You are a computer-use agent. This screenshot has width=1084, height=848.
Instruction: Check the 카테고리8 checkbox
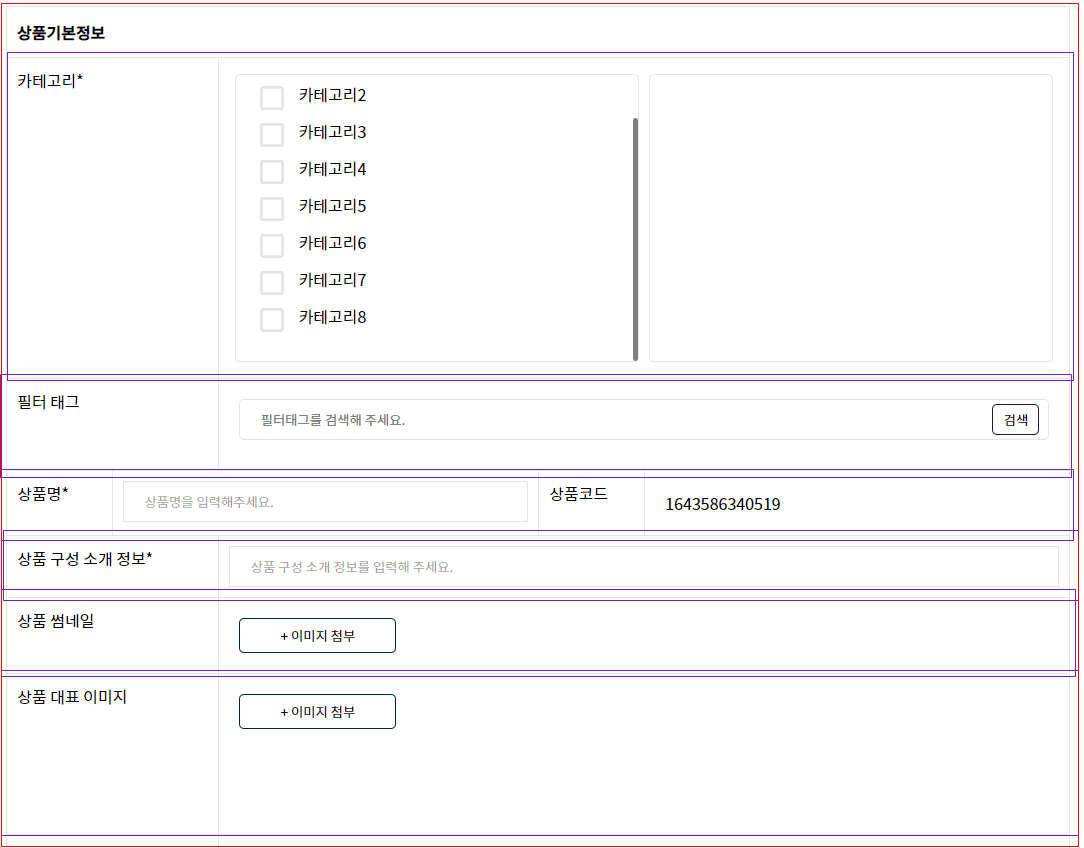point(272,320)
